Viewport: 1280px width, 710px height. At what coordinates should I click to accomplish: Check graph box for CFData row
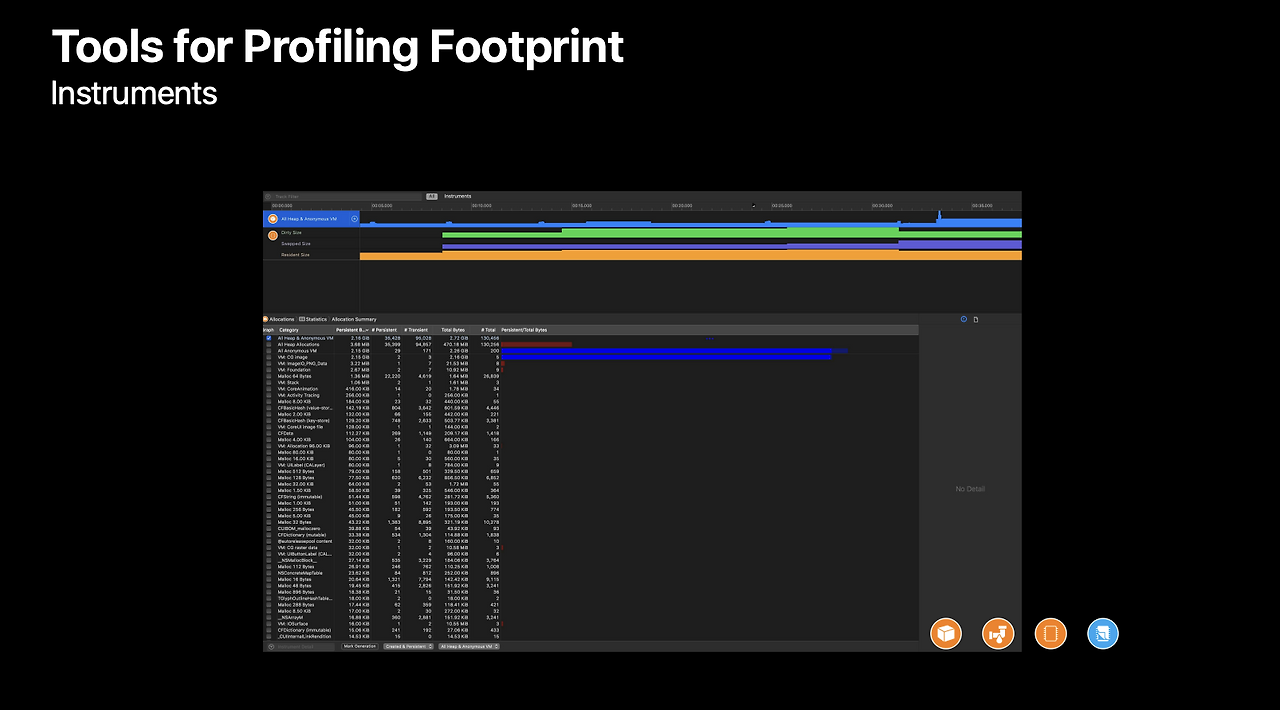[269, 433]
